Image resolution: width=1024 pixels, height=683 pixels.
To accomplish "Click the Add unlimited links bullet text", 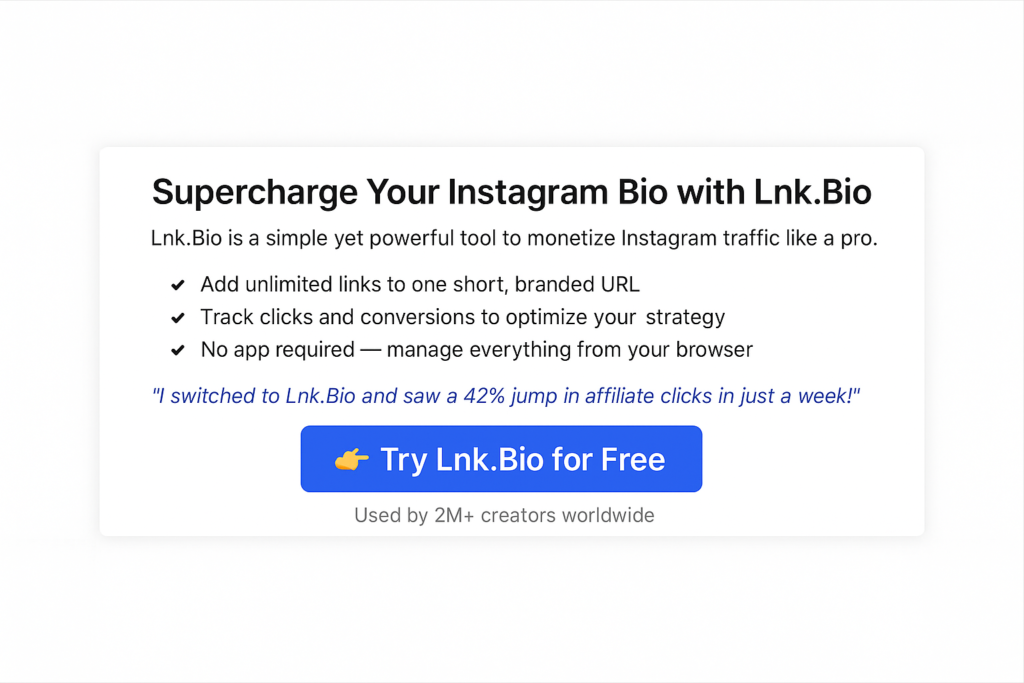I will click(420, 285).
